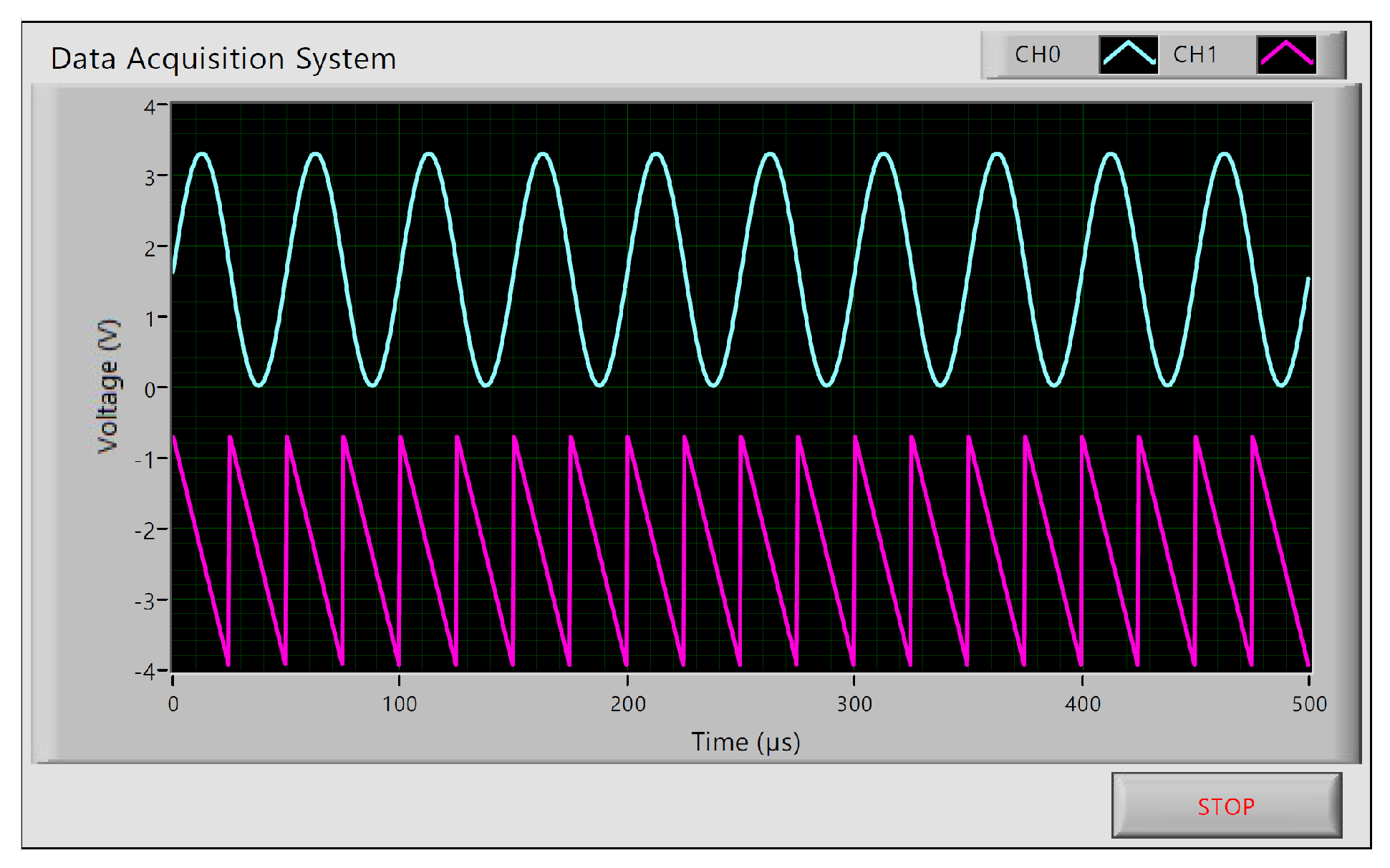
Task: Click the CH1 magenta plot legend icon
Action: click(x=1286, y=55)
